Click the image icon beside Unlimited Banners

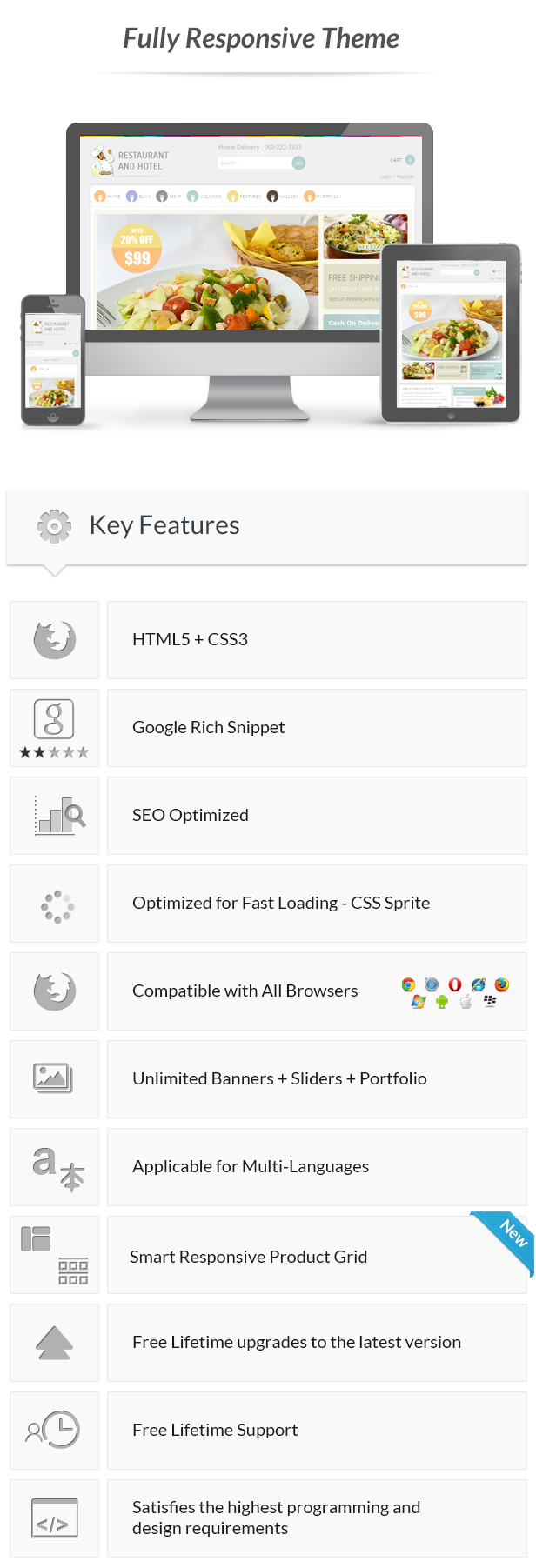(x=53, y=1078)
